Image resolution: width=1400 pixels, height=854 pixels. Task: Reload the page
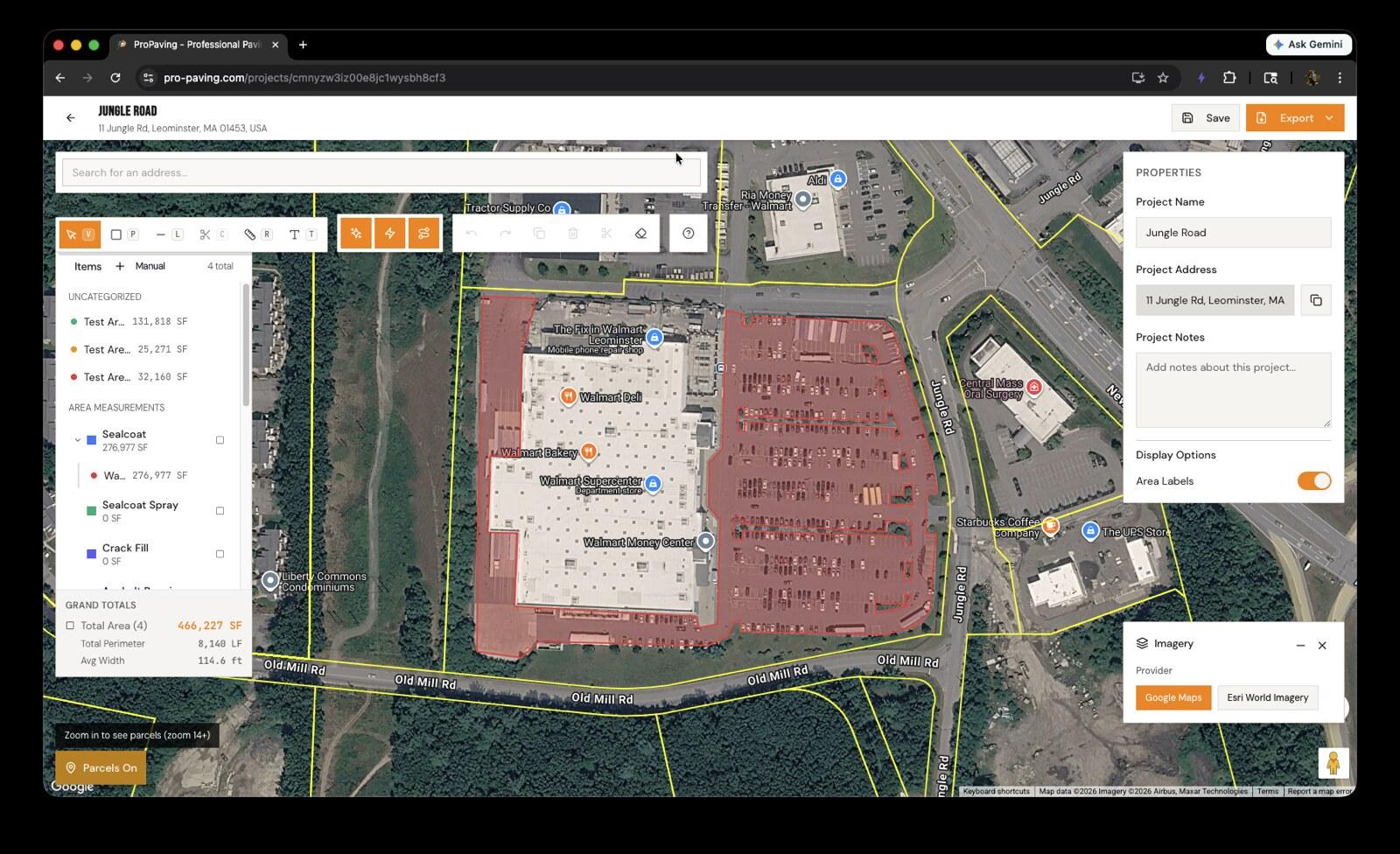115,78
